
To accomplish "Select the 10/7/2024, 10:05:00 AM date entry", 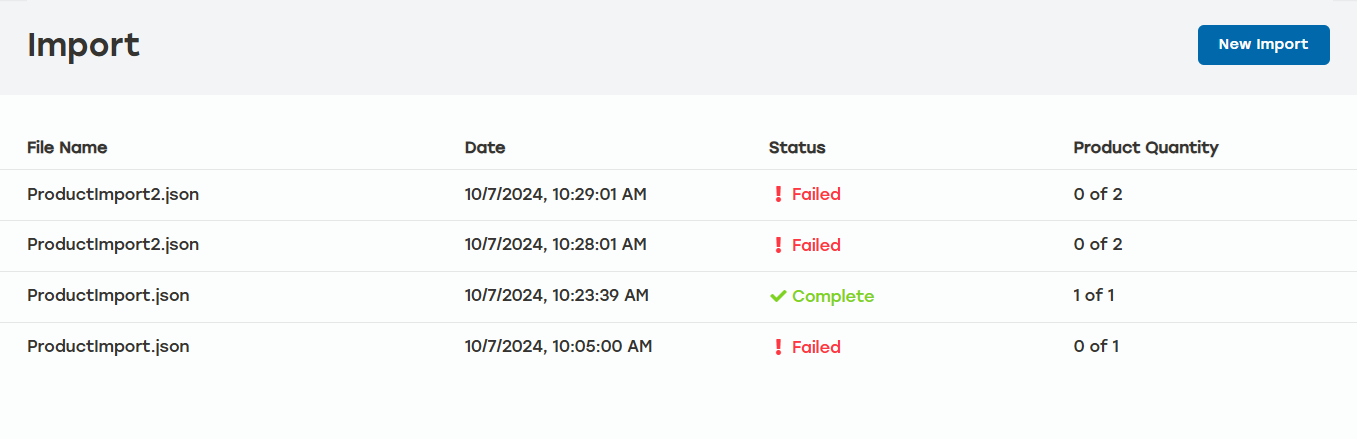I will 558,347.
